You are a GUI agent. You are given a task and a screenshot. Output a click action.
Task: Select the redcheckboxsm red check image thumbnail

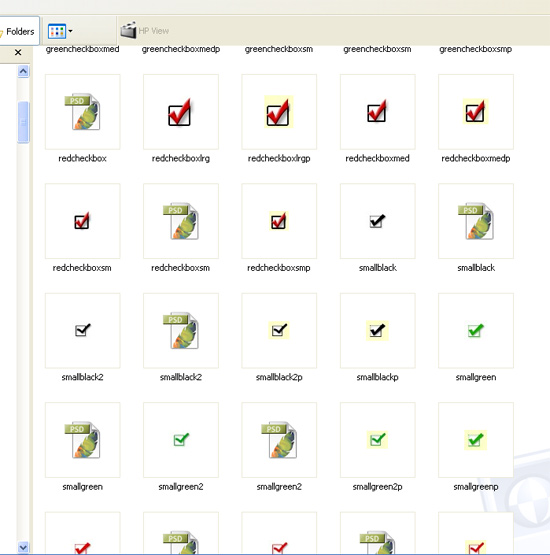82,221
